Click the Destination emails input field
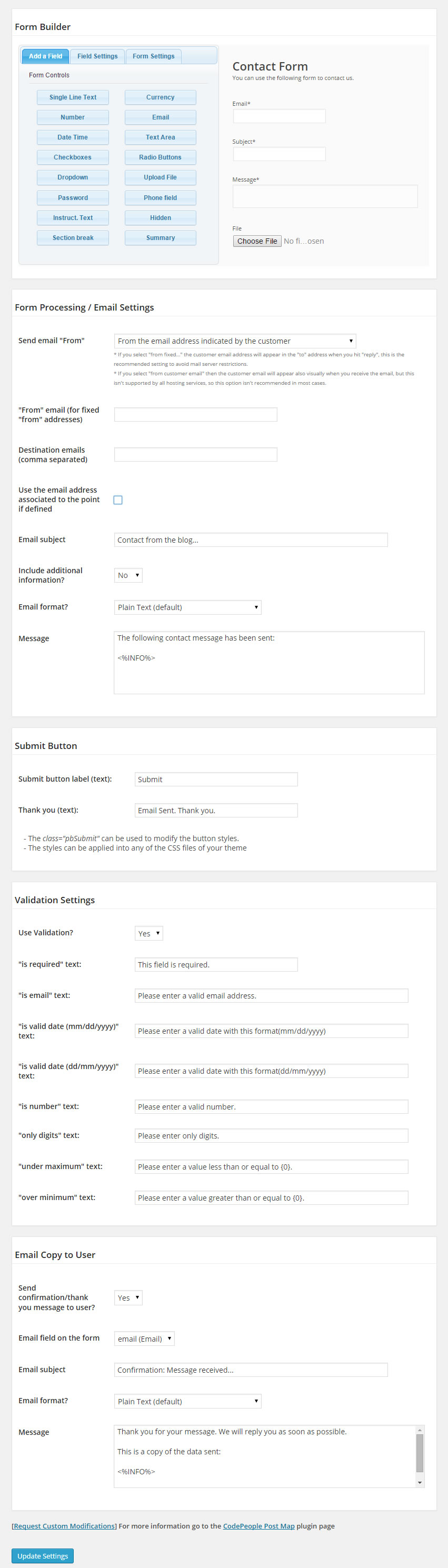The width and height of the screenshot is (448, 1568). [x=195, y=455]
